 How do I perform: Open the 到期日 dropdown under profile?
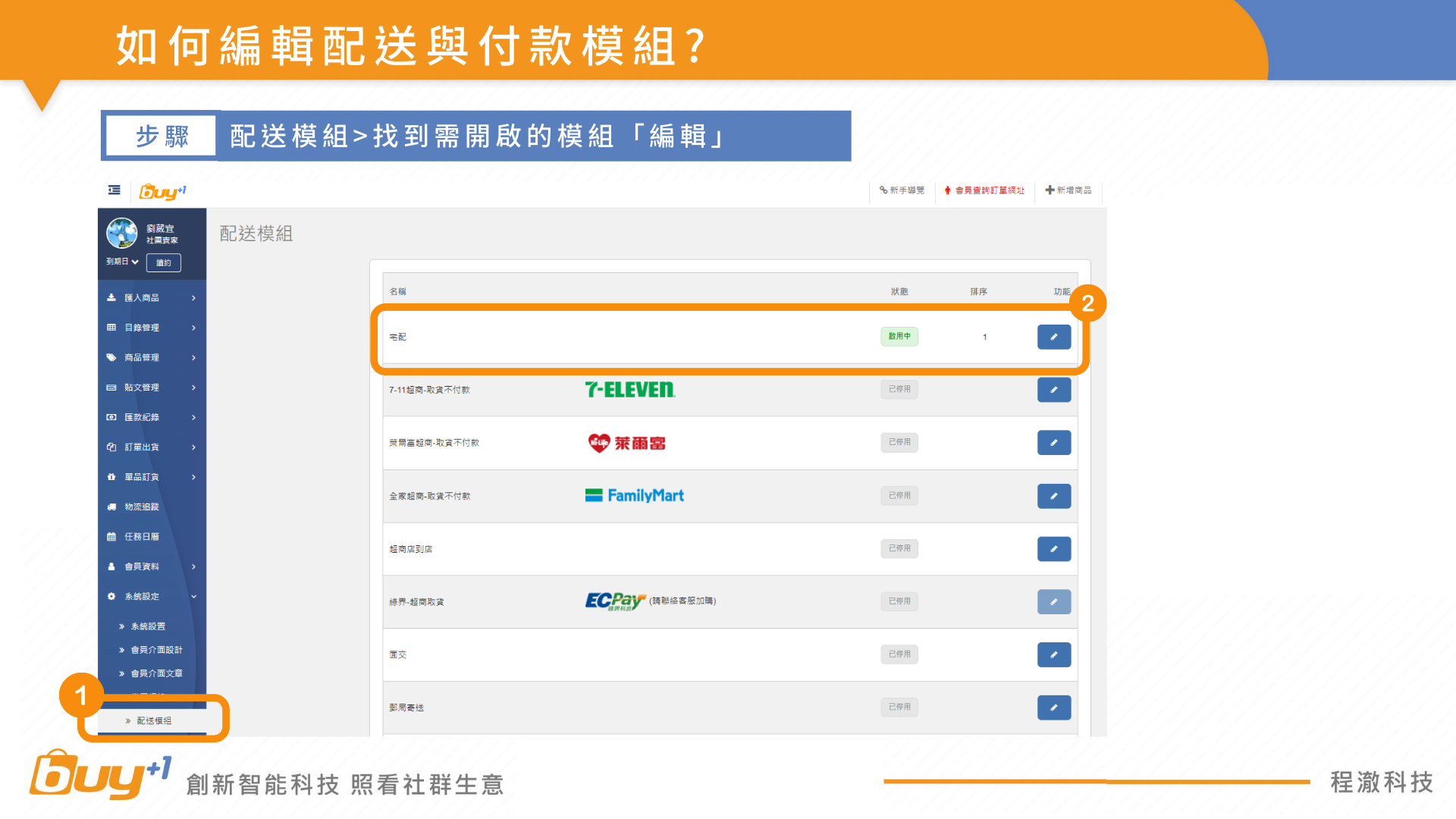click(122, 262)
